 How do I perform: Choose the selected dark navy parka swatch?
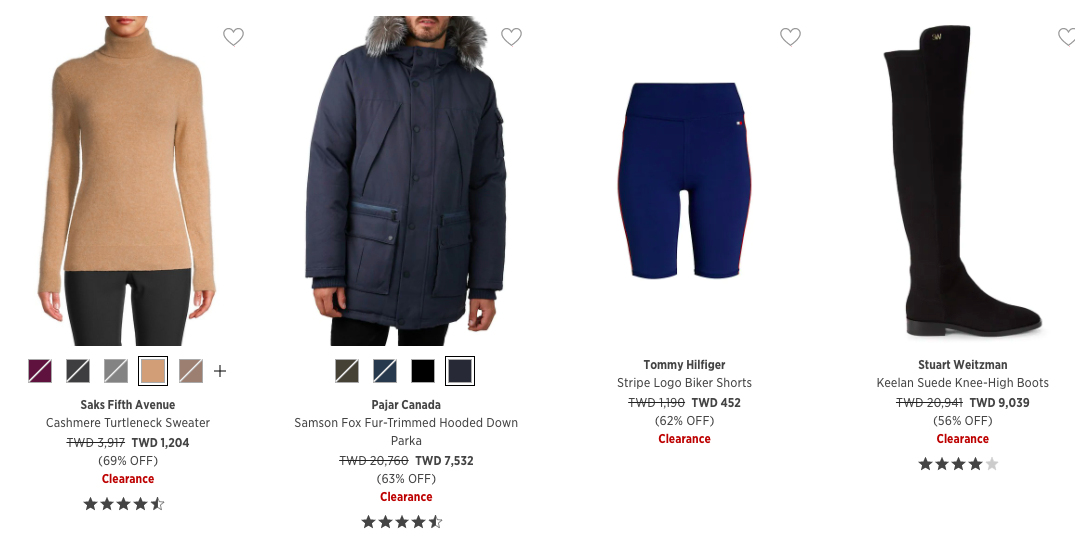(459, 371)
